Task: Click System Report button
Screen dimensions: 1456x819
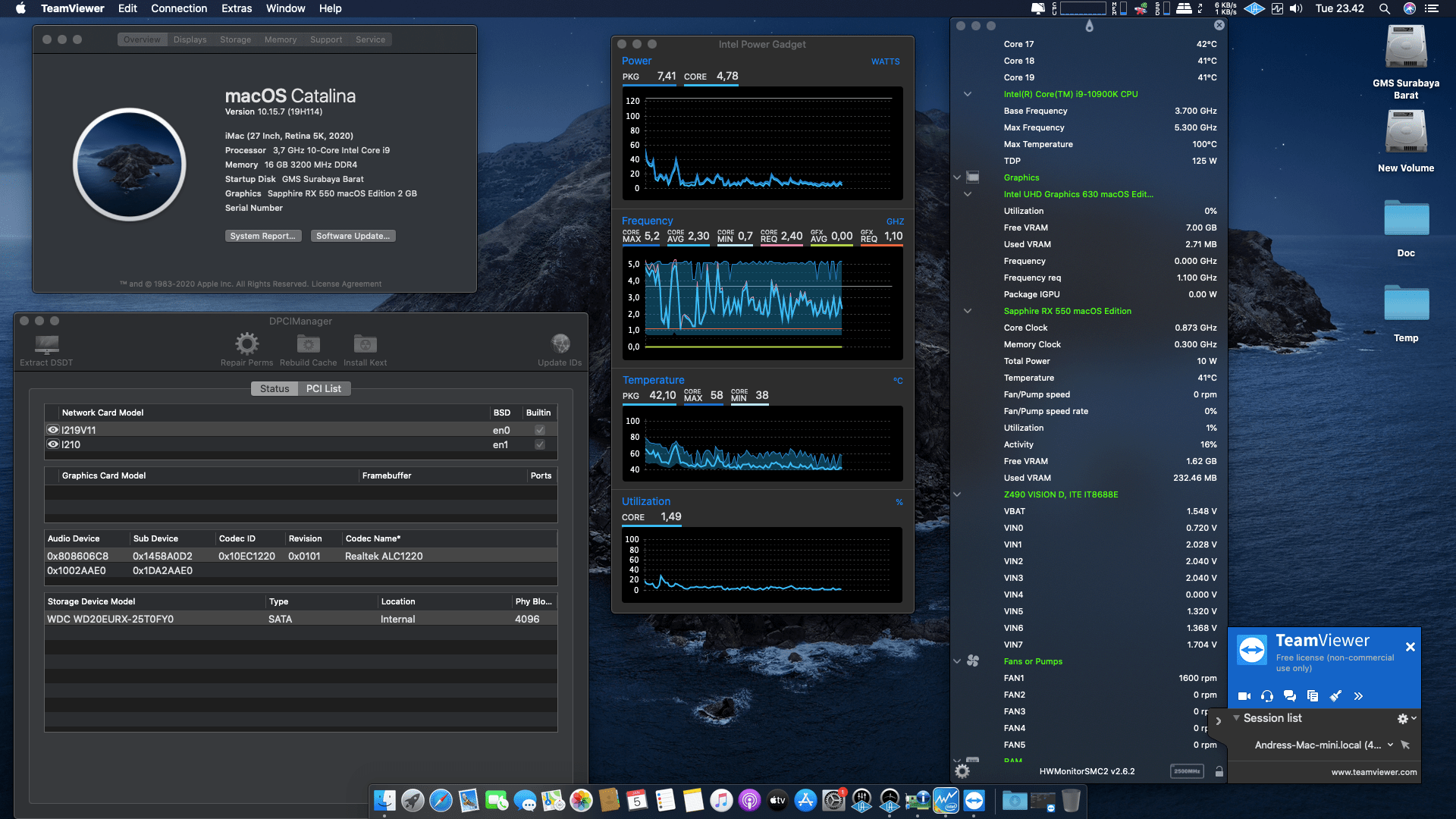Action: point(263,236)
